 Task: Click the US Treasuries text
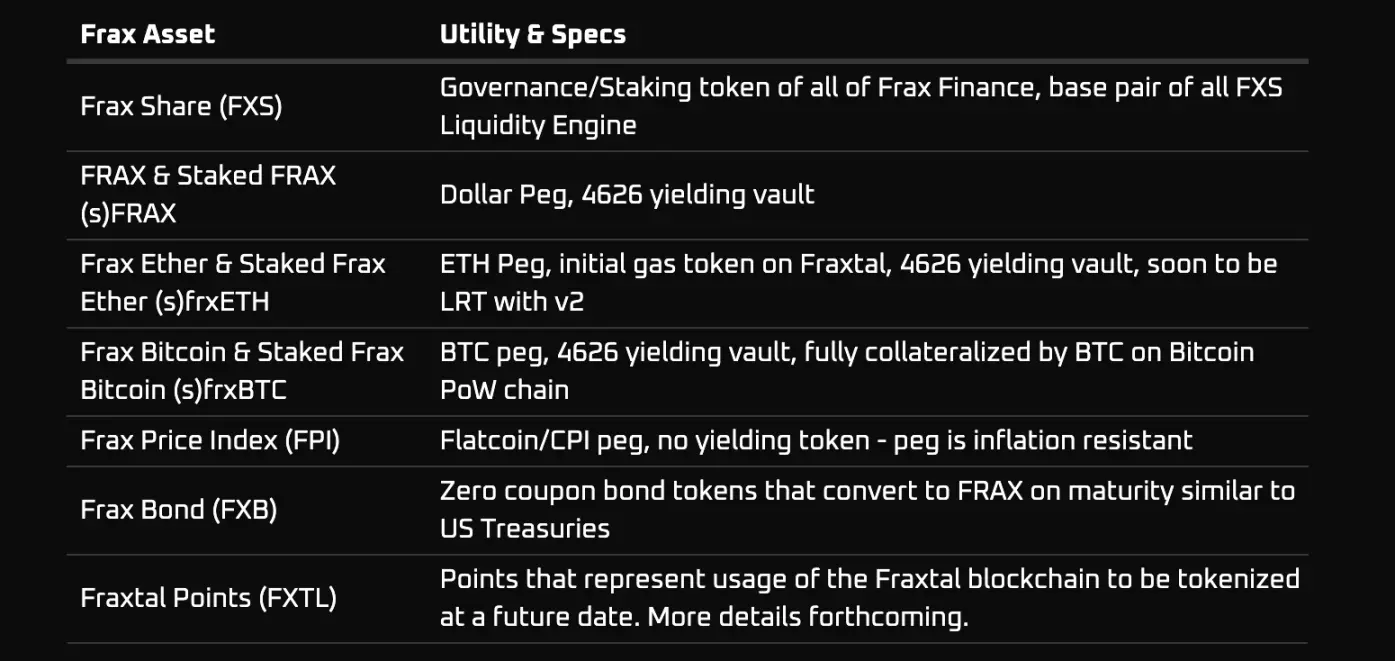click(524, 528)
